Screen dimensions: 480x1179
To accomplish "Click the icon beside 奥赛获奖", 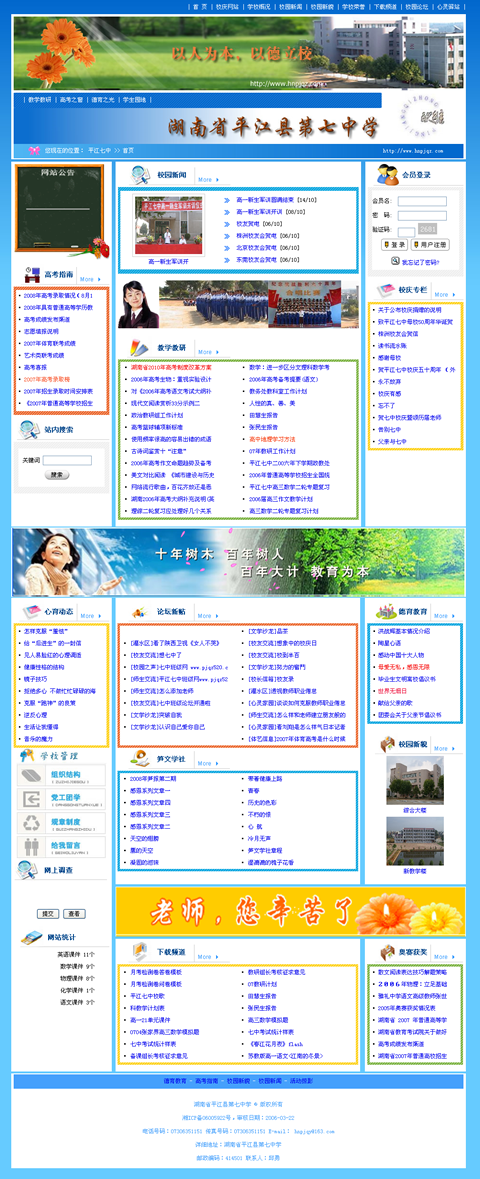I will coord(387,951).
